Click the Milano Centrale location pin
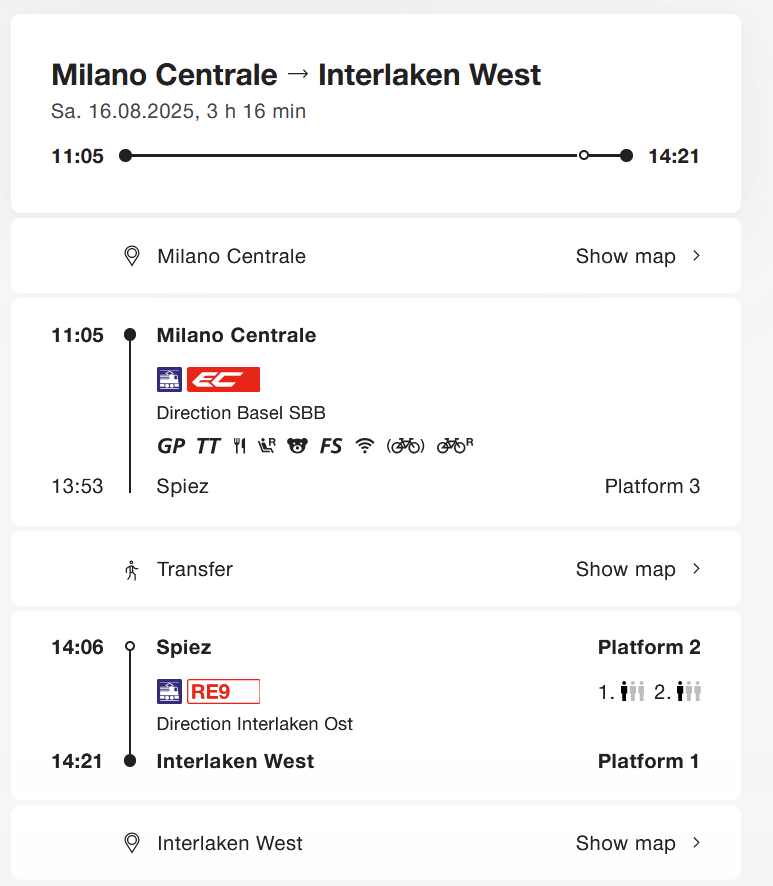 click(x=131, y=256)
